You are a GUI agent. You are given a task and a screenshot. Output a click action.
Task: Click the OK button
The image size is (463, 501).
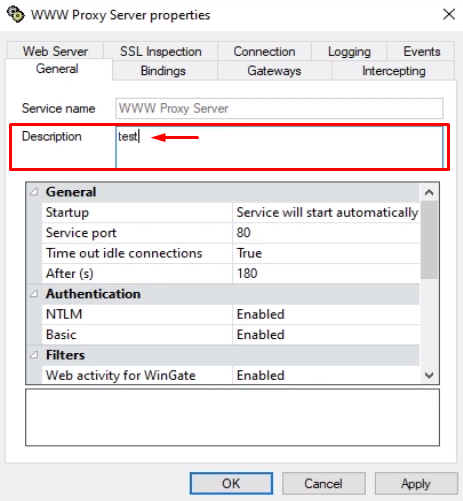point(231,483)
